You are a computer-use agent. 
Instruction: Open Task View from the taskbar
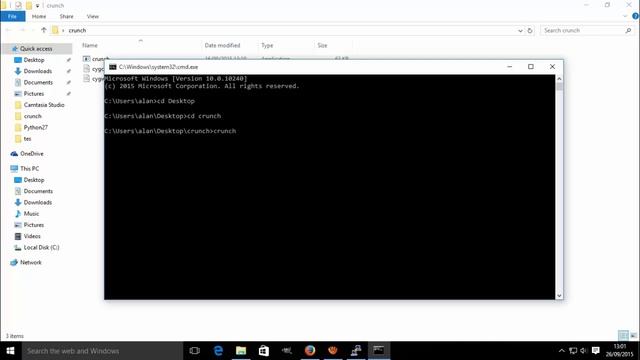pyautogui.click(x=195, y=351)
